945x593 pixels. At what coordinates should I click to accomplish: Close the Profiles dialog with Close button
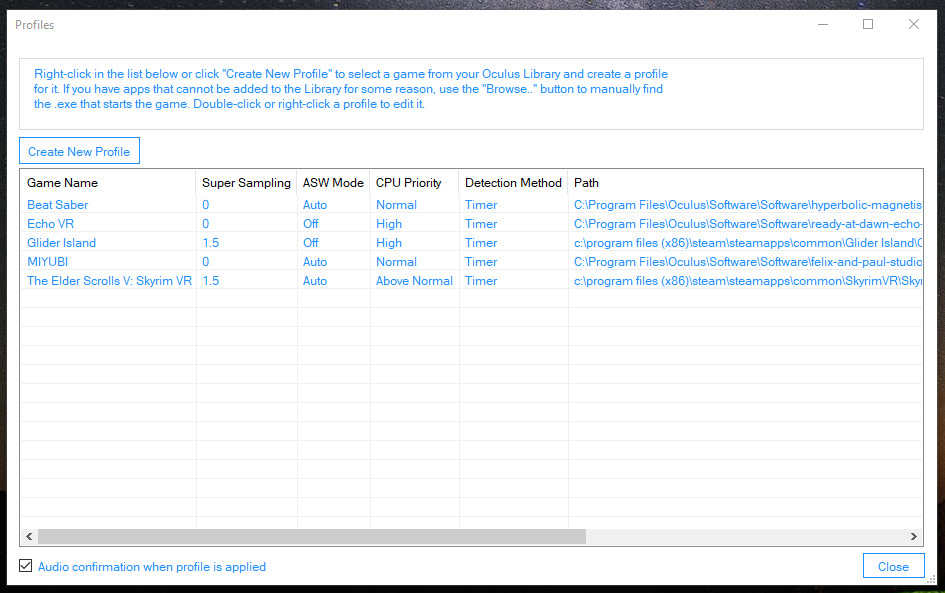(x=893, y=566)
